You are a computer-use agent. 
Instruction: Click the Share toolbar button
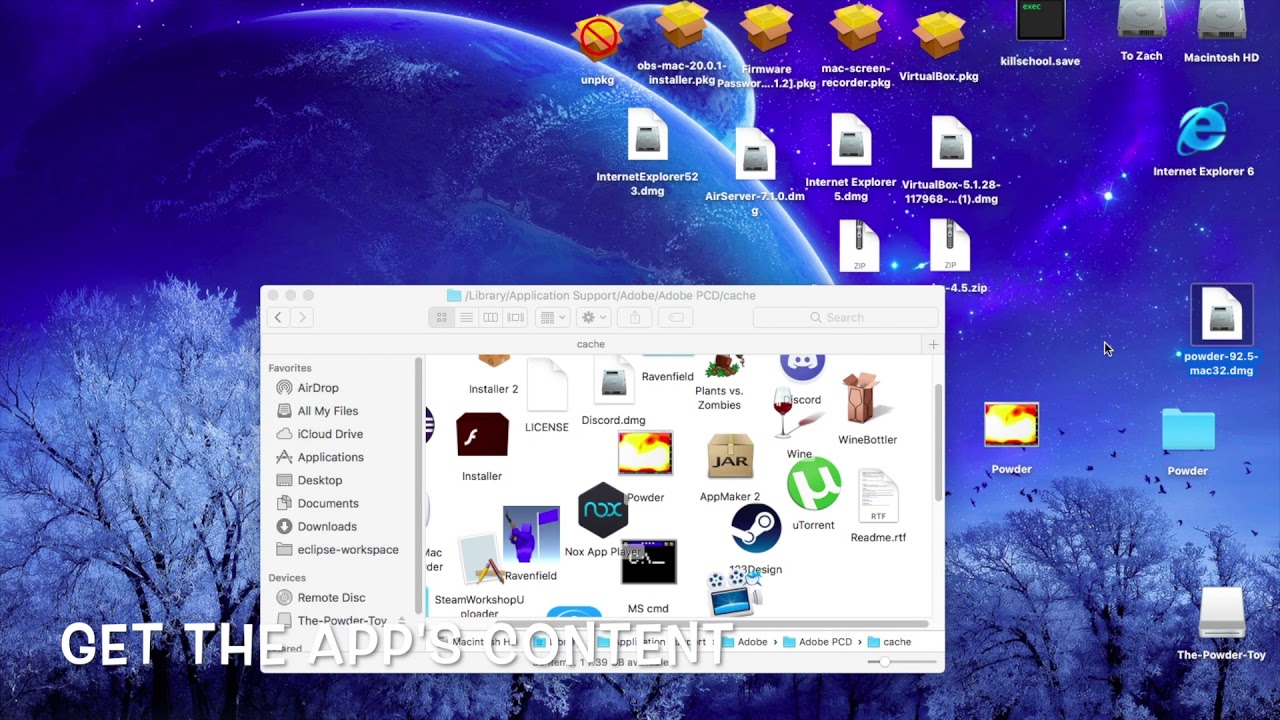tap(634, 317)
